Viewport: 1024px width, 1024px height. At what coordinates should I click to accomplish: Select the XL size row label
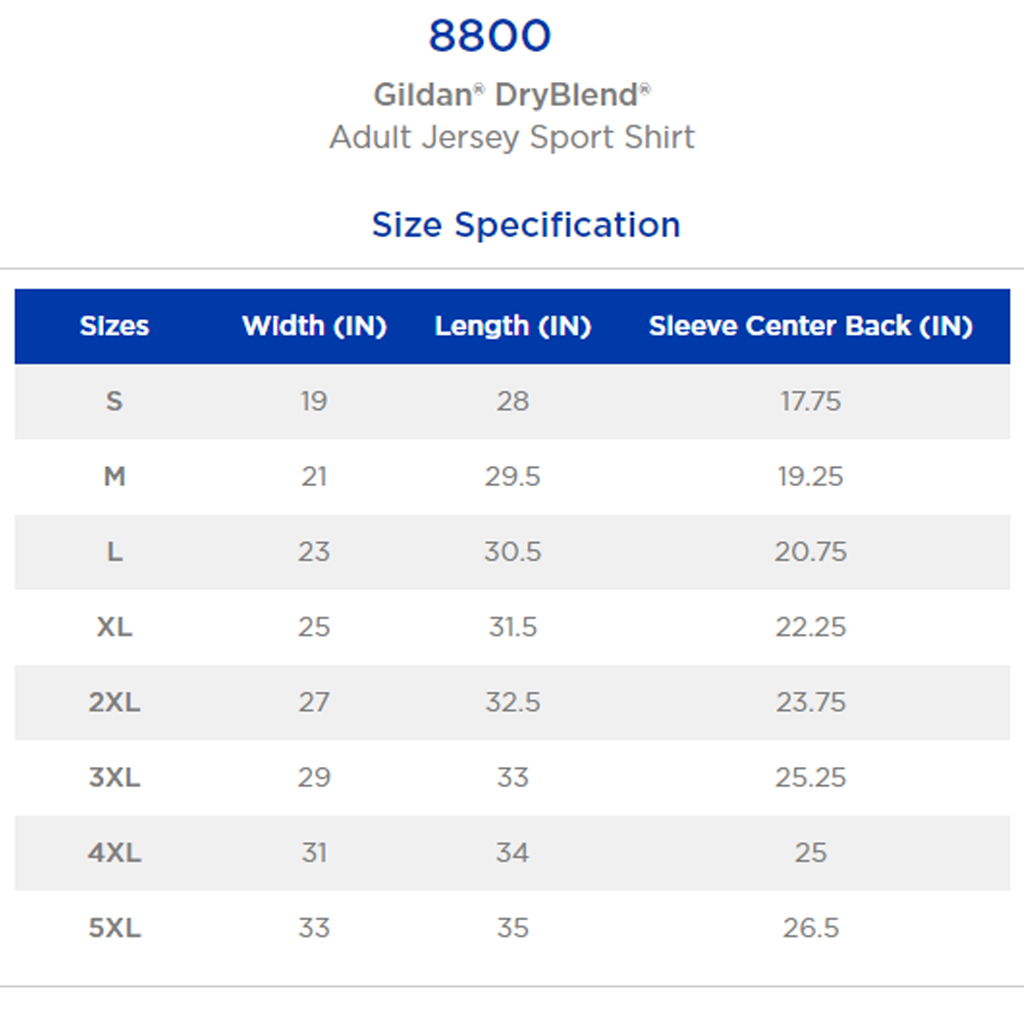coord(114,627)
